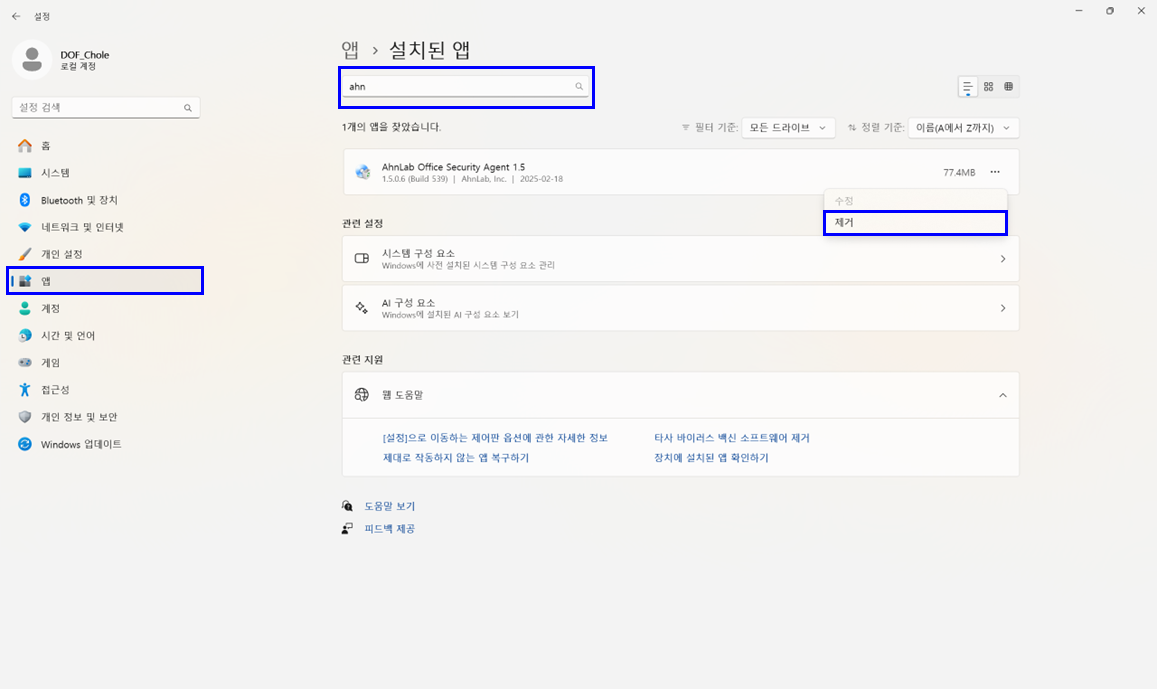Open the 정렬 기준 sort dropdown
The width and height of the screenshot is (1157, 689).
coord(963,128)
